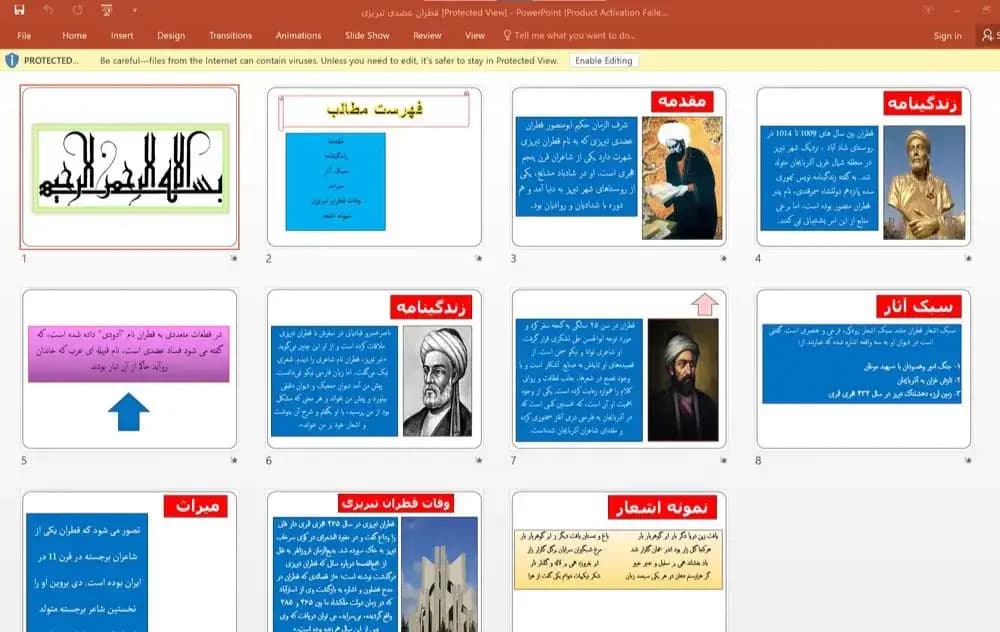The height and width of the screenshot is (632, 1000).
Task: Open the Review tab
Action: (427, 36)
